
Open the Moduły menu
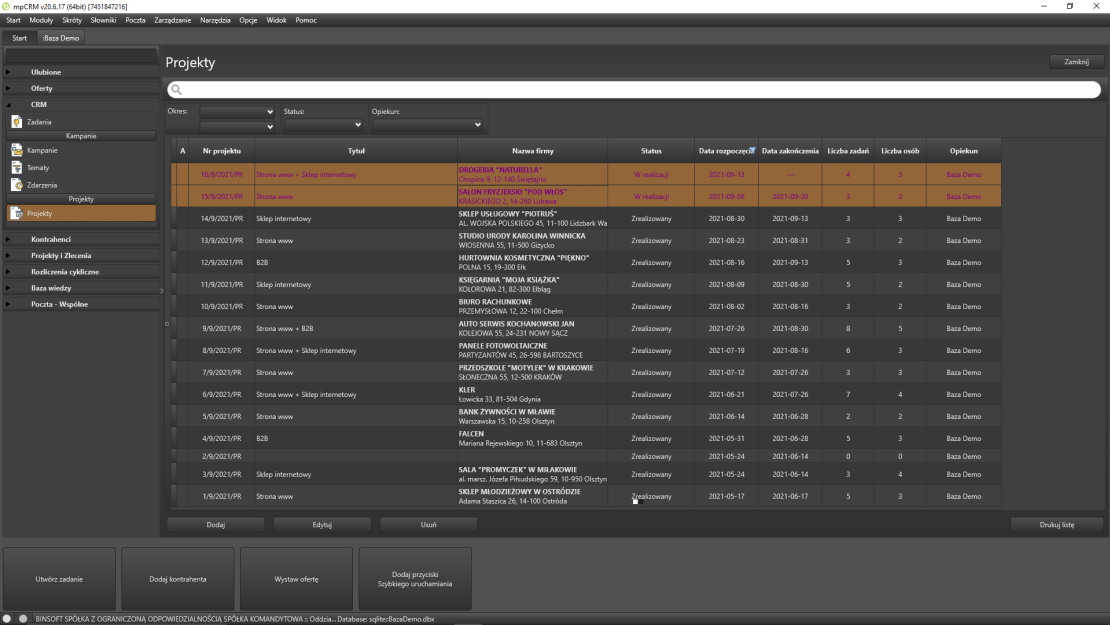[41, 21]
